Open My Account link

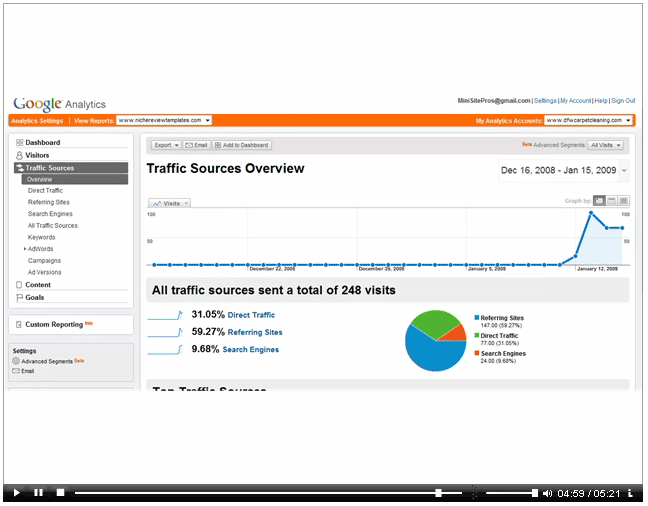(x=576, y=101)
